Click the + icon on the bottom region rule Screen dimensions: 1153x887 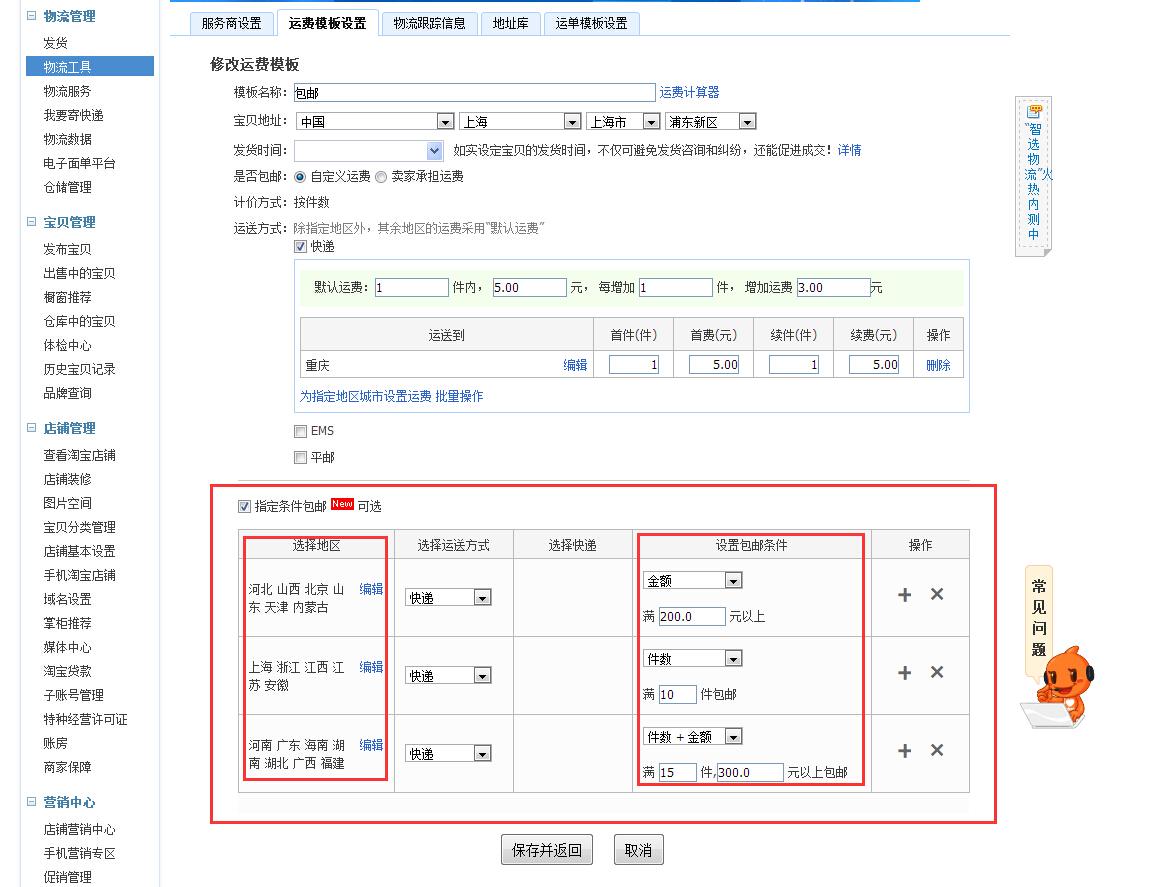[x=904, y=752]
